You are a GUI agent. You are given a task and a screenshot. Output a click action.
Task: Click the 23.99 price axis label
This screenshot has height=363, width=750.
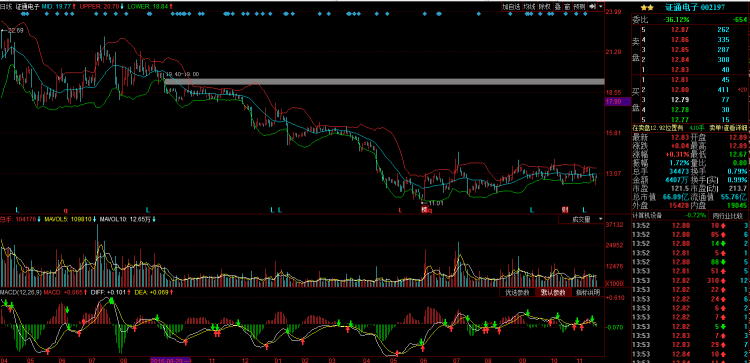point(613,12)
